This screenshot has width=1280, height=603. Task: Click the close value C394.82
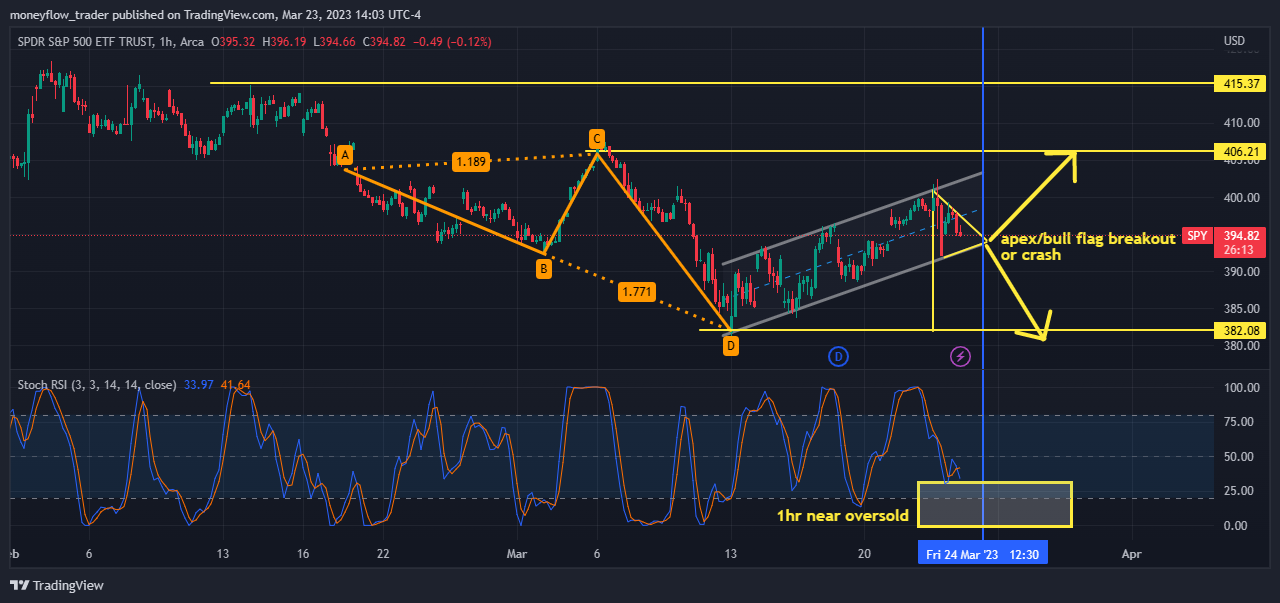click(x=383, y=42)
